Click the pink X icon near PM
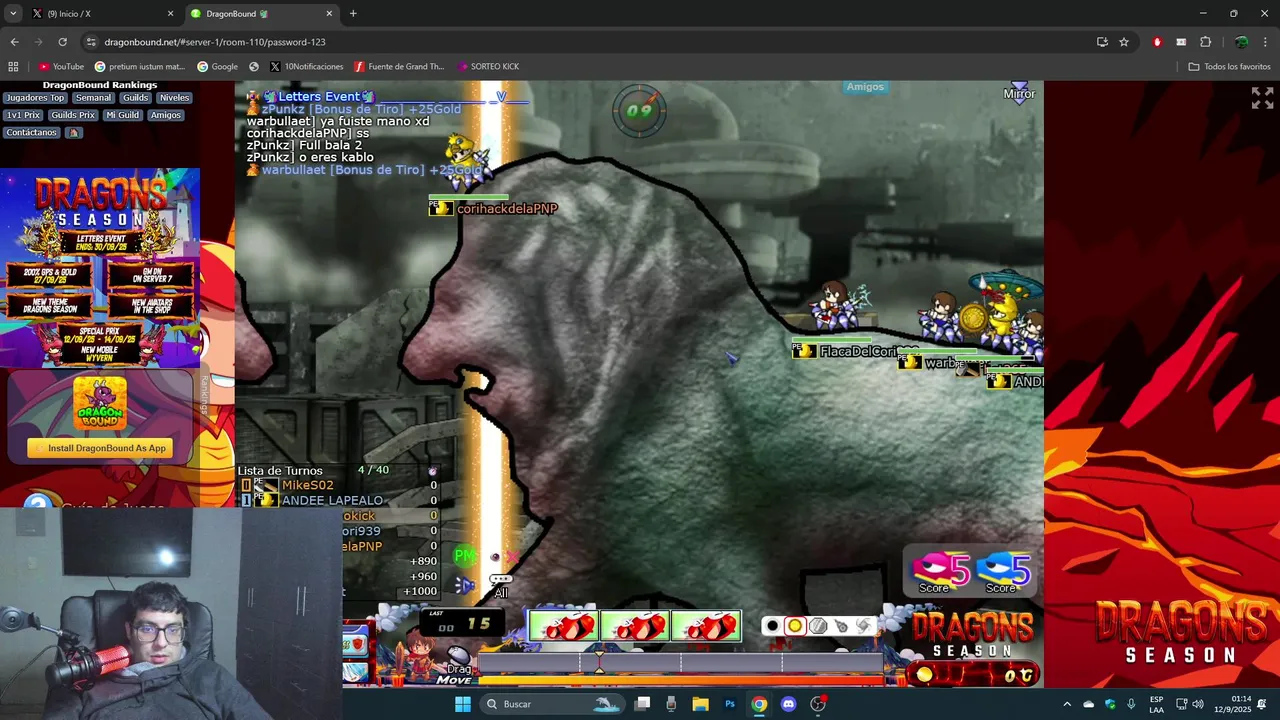 point(513,557)
